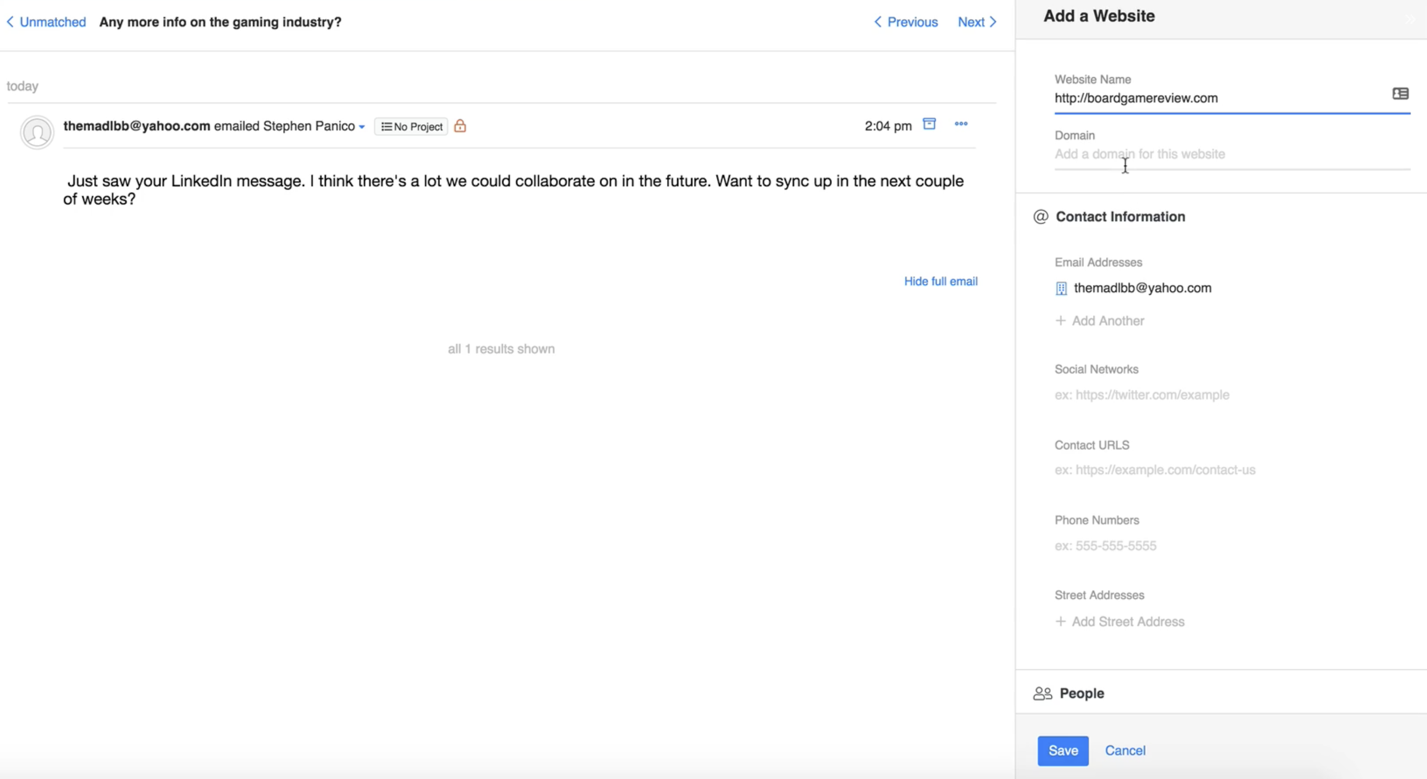
Task: Go back to Unmatched list
Action: pos(46,22)
